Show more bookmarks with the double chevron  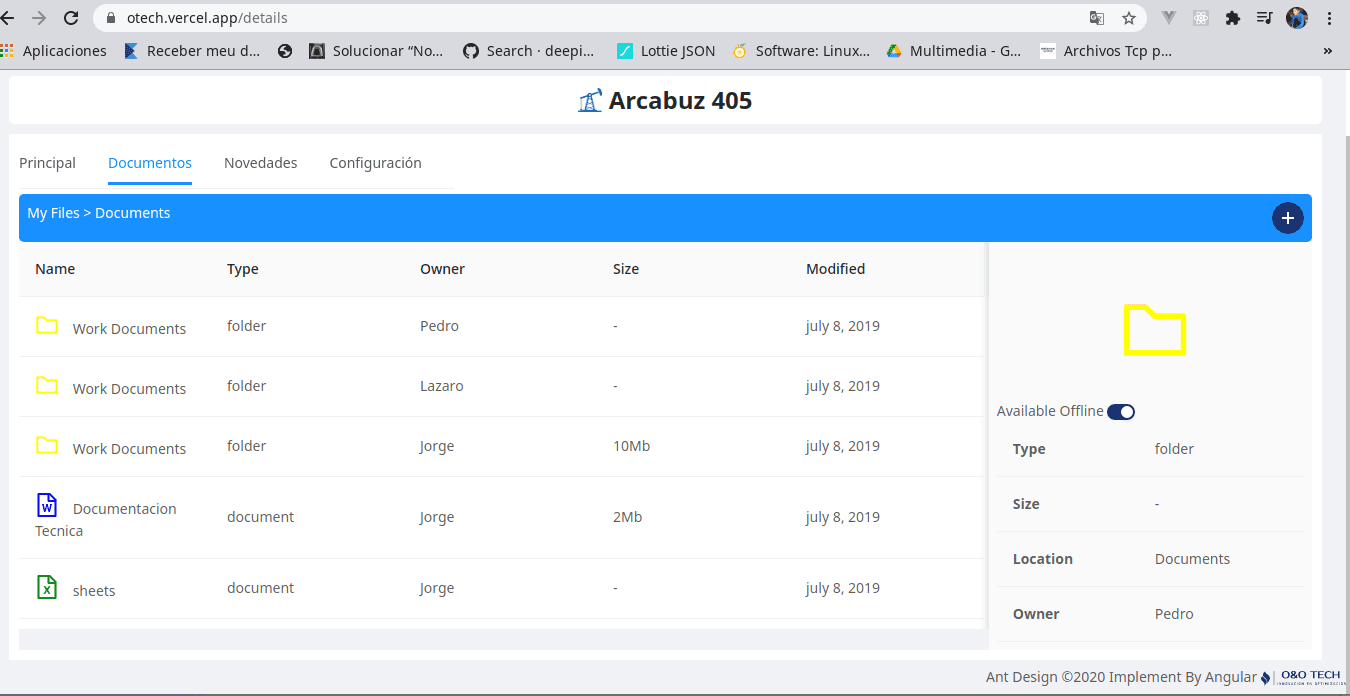[x=1328, y=51]
